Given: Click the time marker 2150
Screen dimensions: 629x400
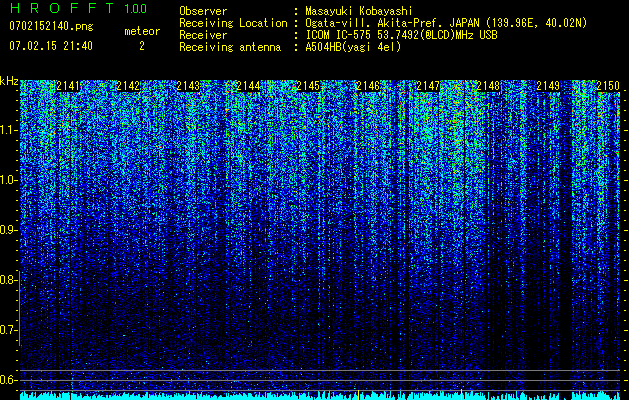Looking at the screenshot, I should pyautogui.click(x=608, y=86).
